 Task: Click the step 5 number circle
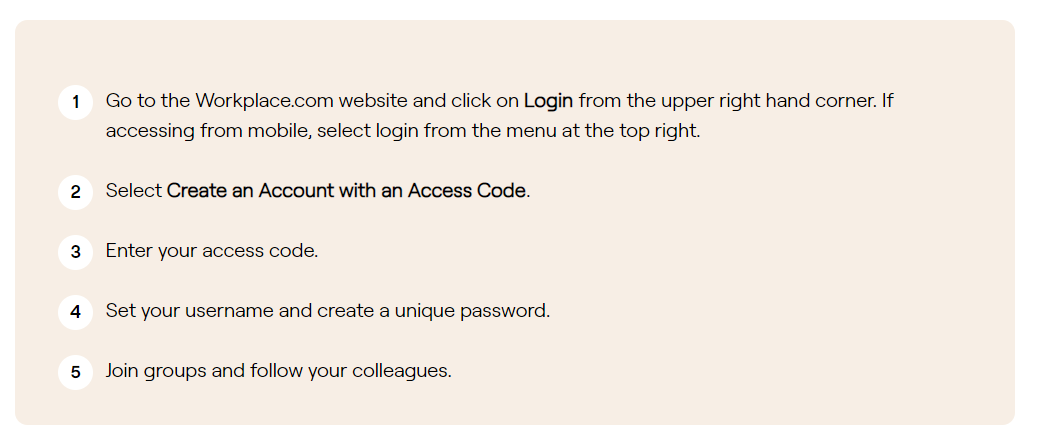coord(75,372)
